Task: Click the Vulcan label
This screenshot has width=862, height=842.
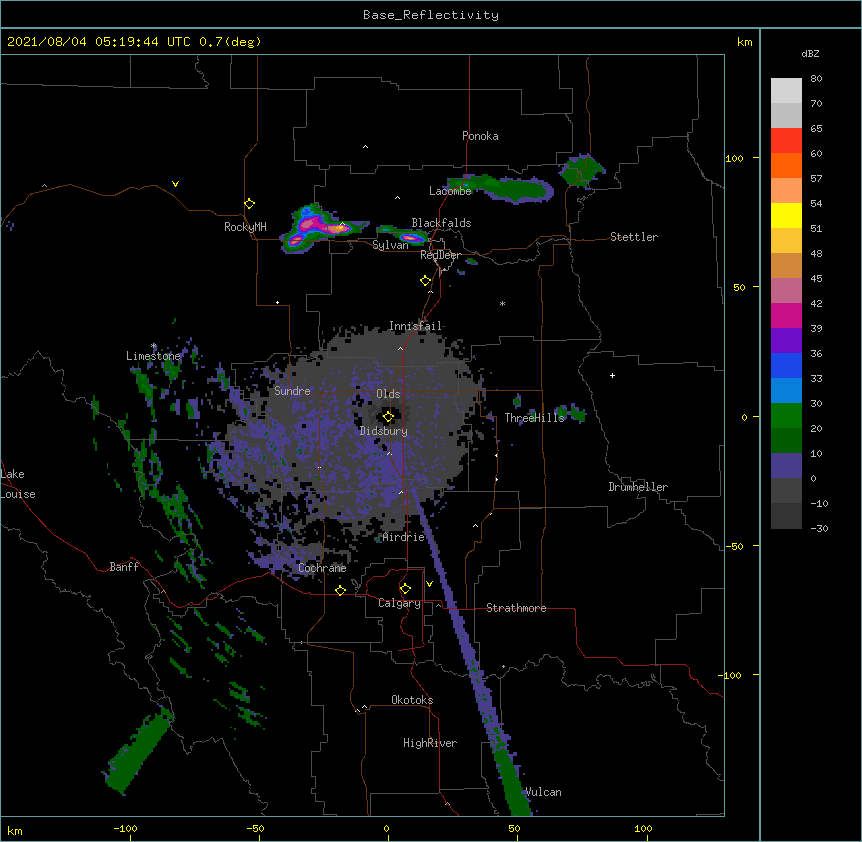Action: coord(543,792)
